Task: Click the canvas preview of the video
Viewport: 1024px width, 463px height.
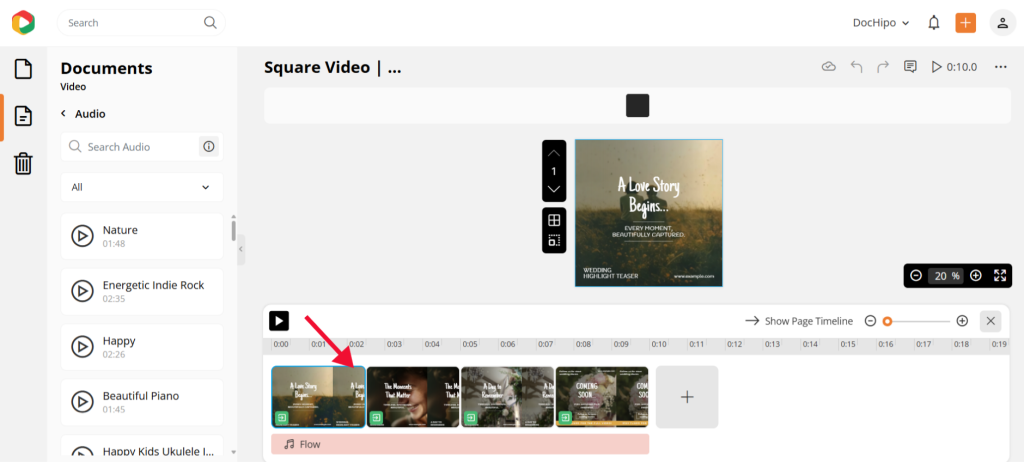Action: pyautogui.click(x=648, y=213)
